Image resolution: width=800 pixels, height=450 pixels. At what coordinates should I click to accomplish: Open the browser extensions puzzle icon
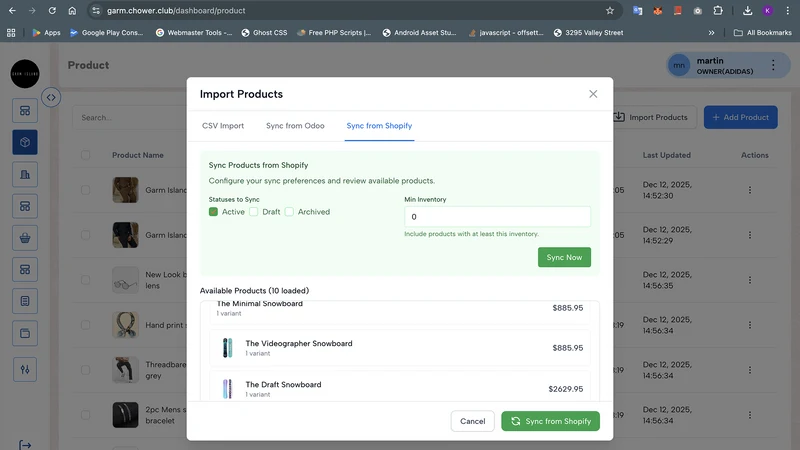click(x=718, y=10)
